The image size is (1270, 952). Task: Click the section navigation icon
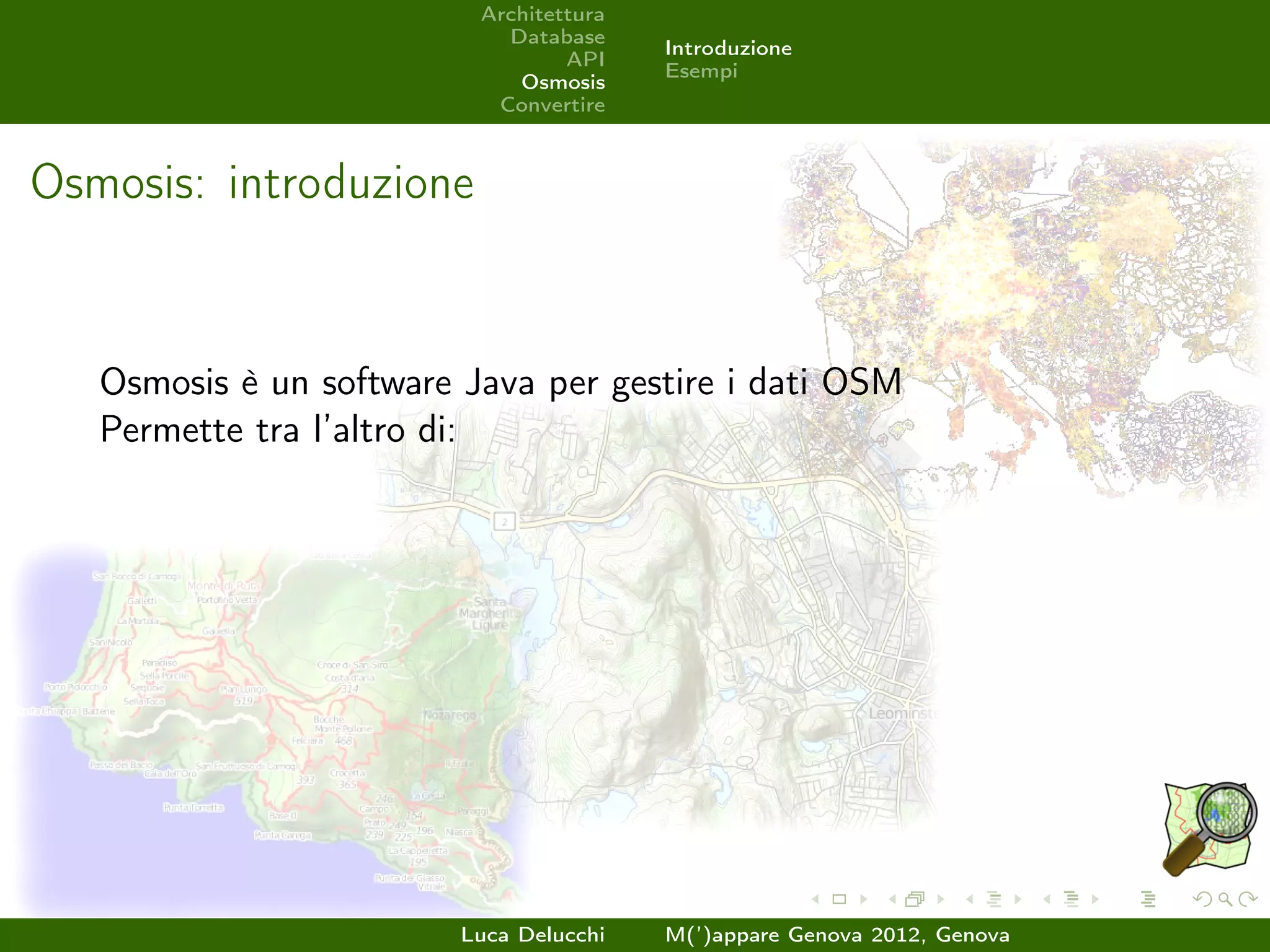point(1071,899)
